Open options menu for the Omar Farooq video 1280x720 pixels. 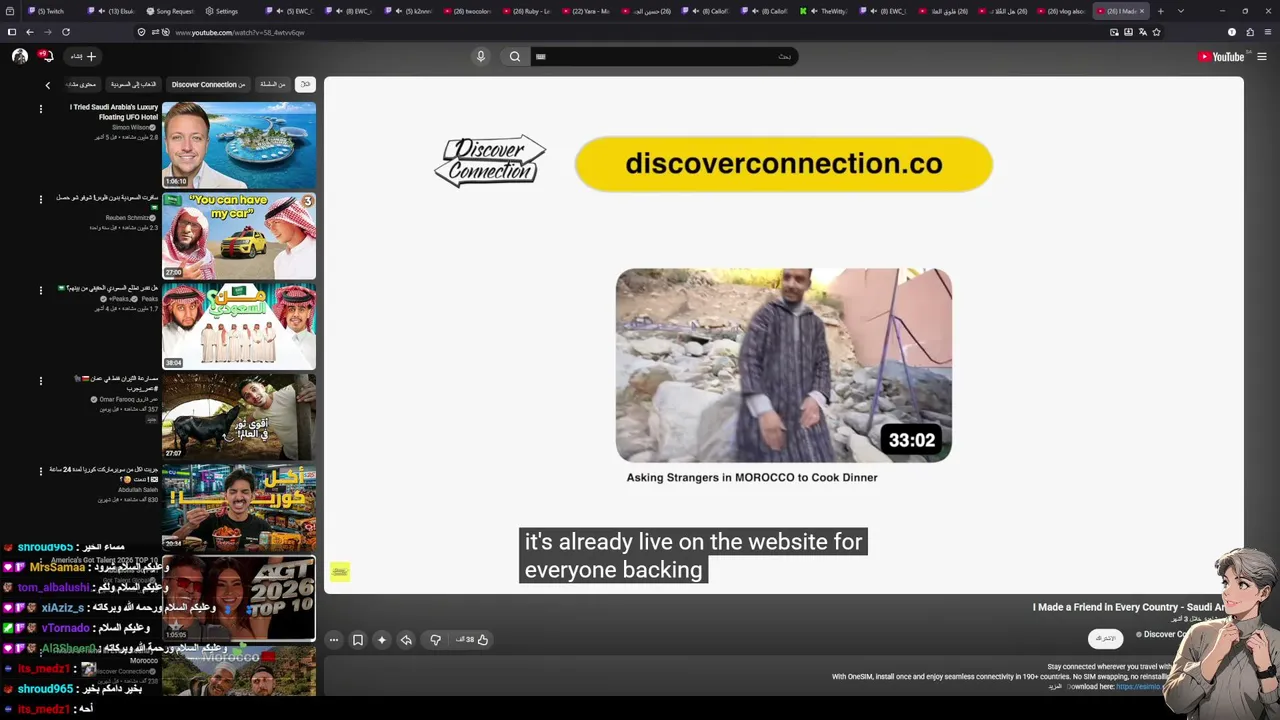click(41, 380)
